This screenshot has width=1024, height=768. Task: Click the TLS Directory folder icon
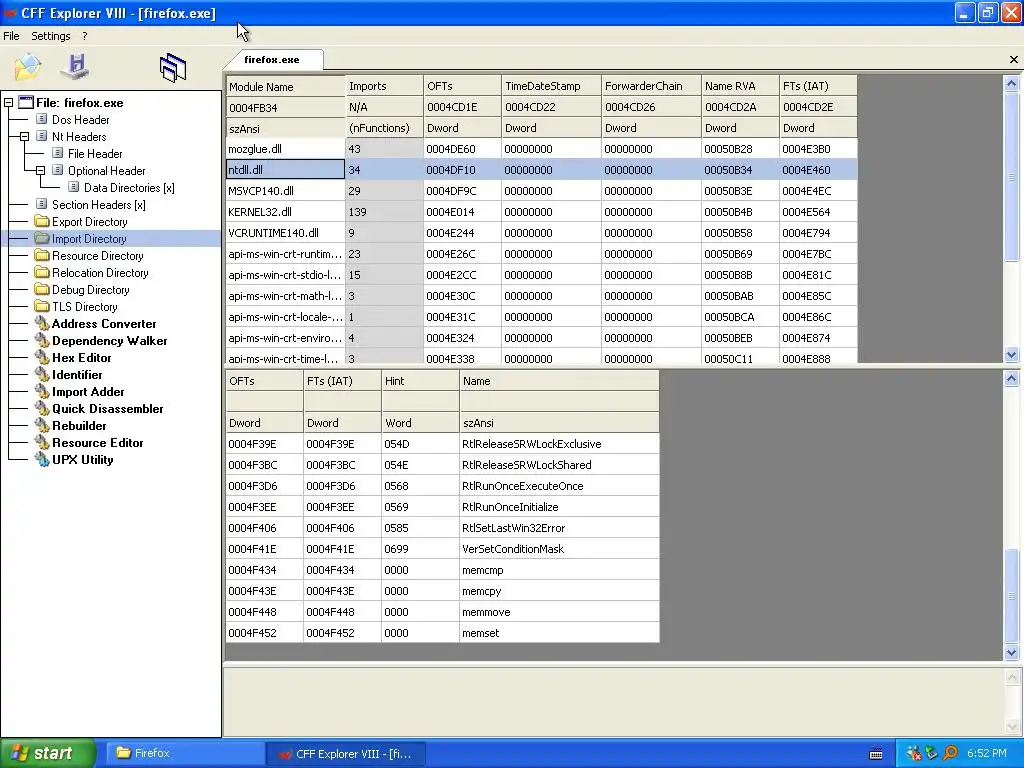click(x=42, y=306)
